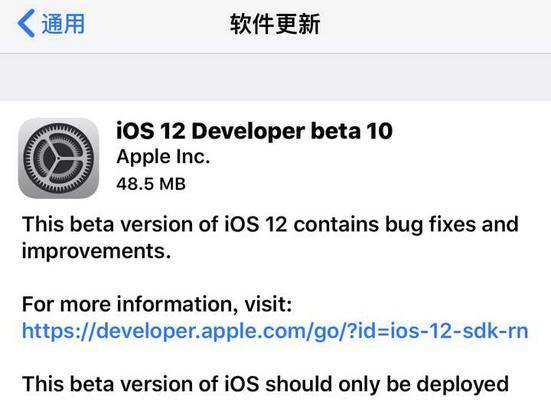Tap the Apple Inc. publisher label

click(163, 157)
